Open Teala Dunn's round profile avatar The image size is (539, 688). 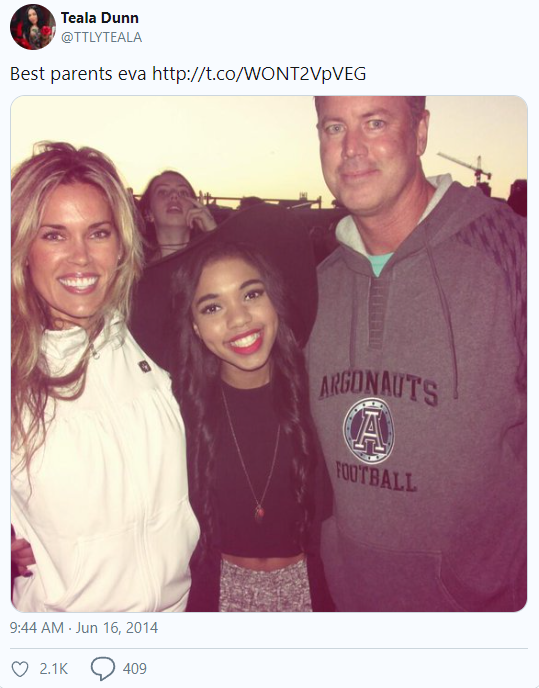33,27
